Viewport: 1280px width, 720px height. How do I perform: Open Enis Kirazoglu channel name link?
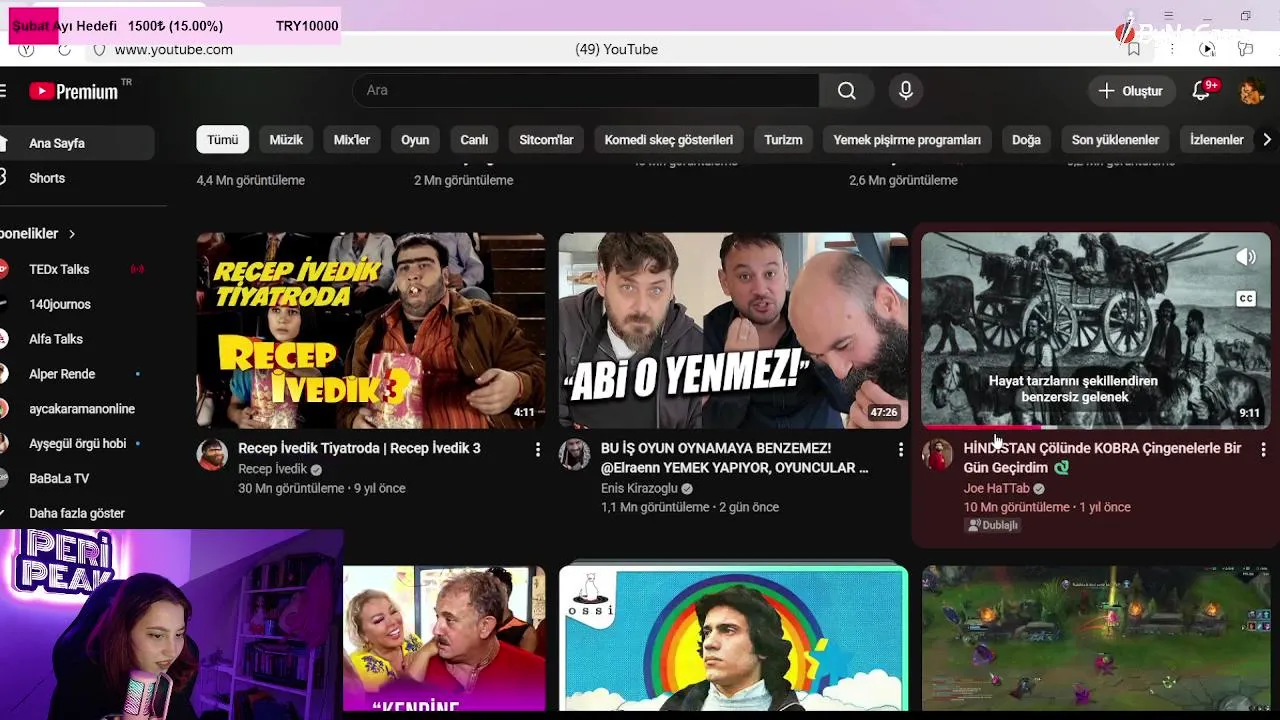(x=639, y=488)
